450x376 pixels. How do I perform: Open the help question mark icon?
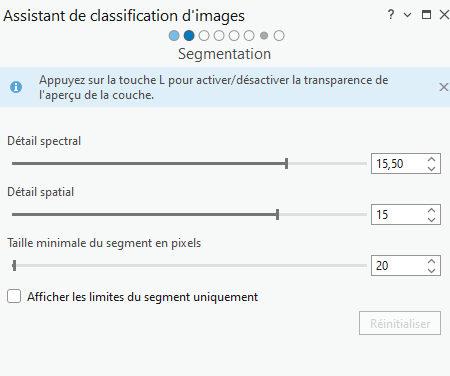[x=391, y=15]
